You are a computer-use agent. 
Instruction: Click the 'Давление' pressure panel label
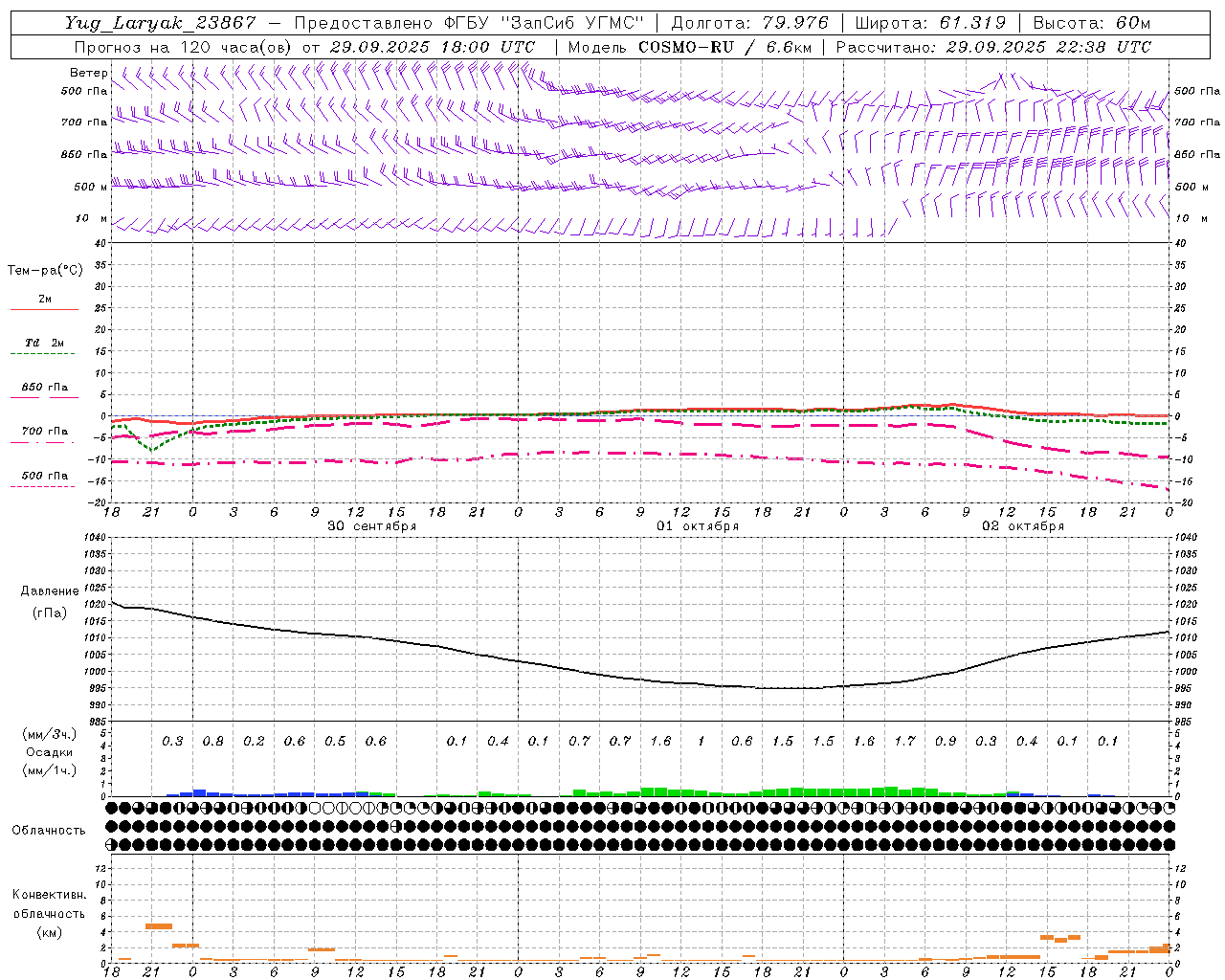point(50,591)
